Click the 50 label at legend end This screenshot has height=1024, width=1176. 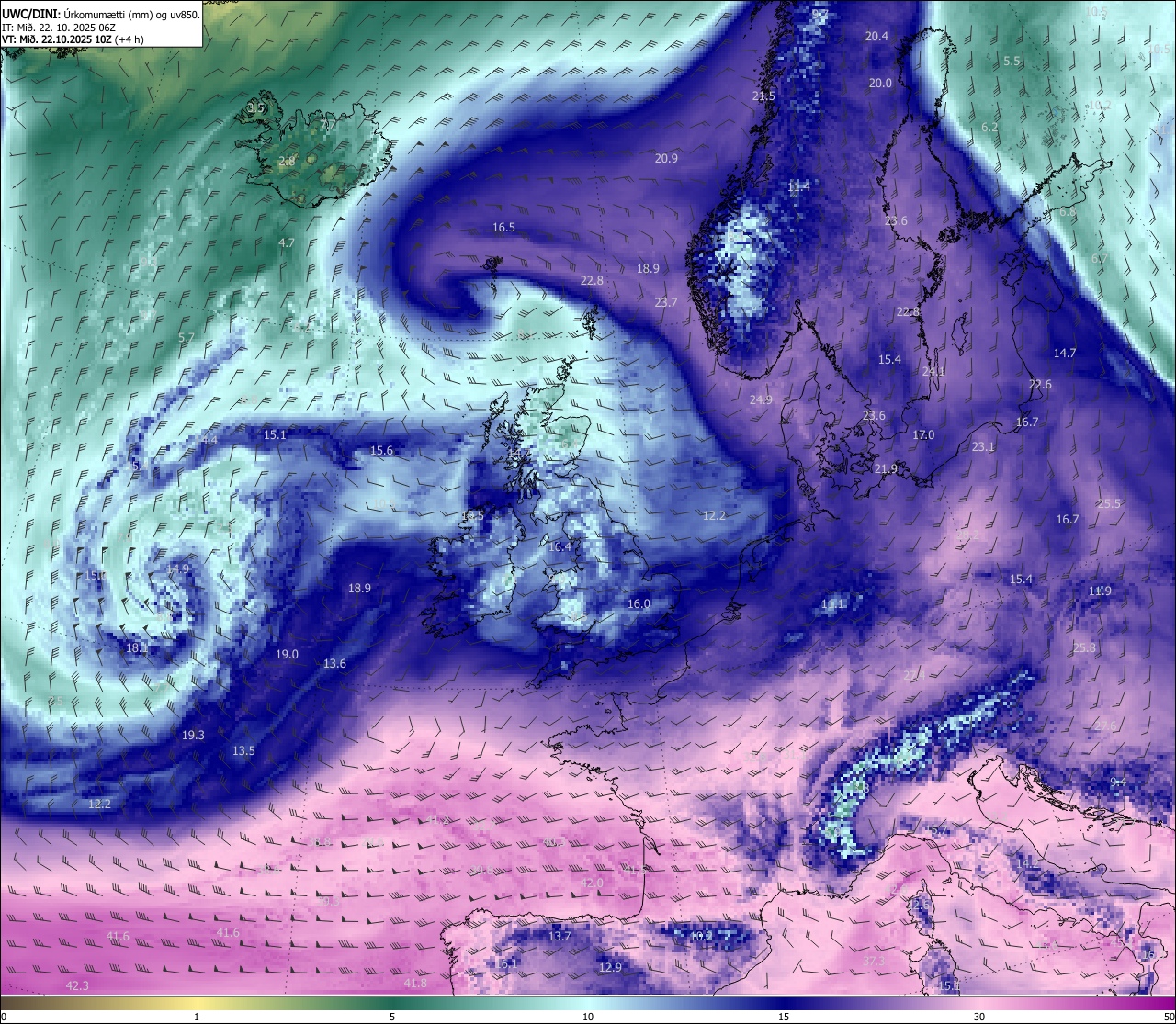1169,1017
